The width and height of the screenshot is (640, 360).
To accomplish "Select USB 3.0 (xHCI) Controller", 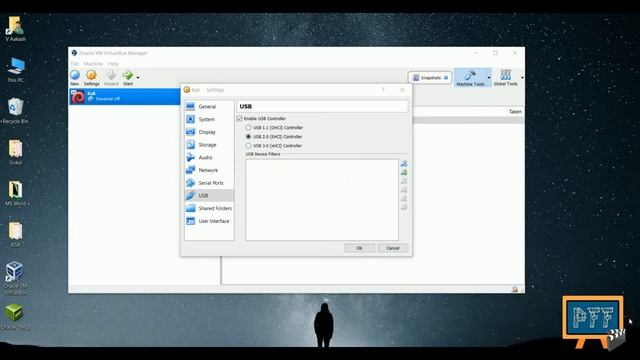I will tap(248, 145).
